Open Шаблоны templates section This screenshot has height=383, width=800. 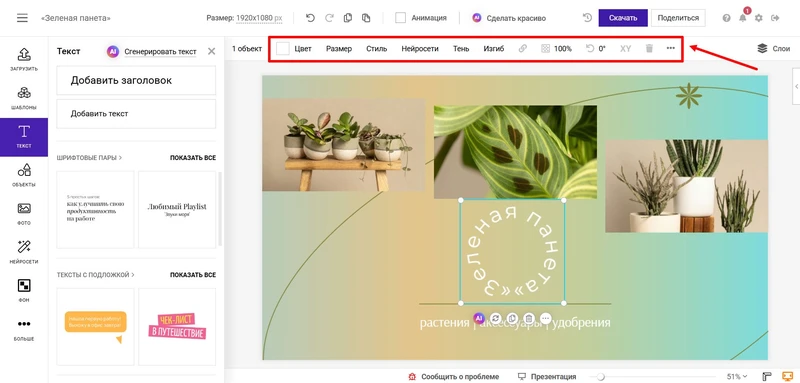coord(24,98)
